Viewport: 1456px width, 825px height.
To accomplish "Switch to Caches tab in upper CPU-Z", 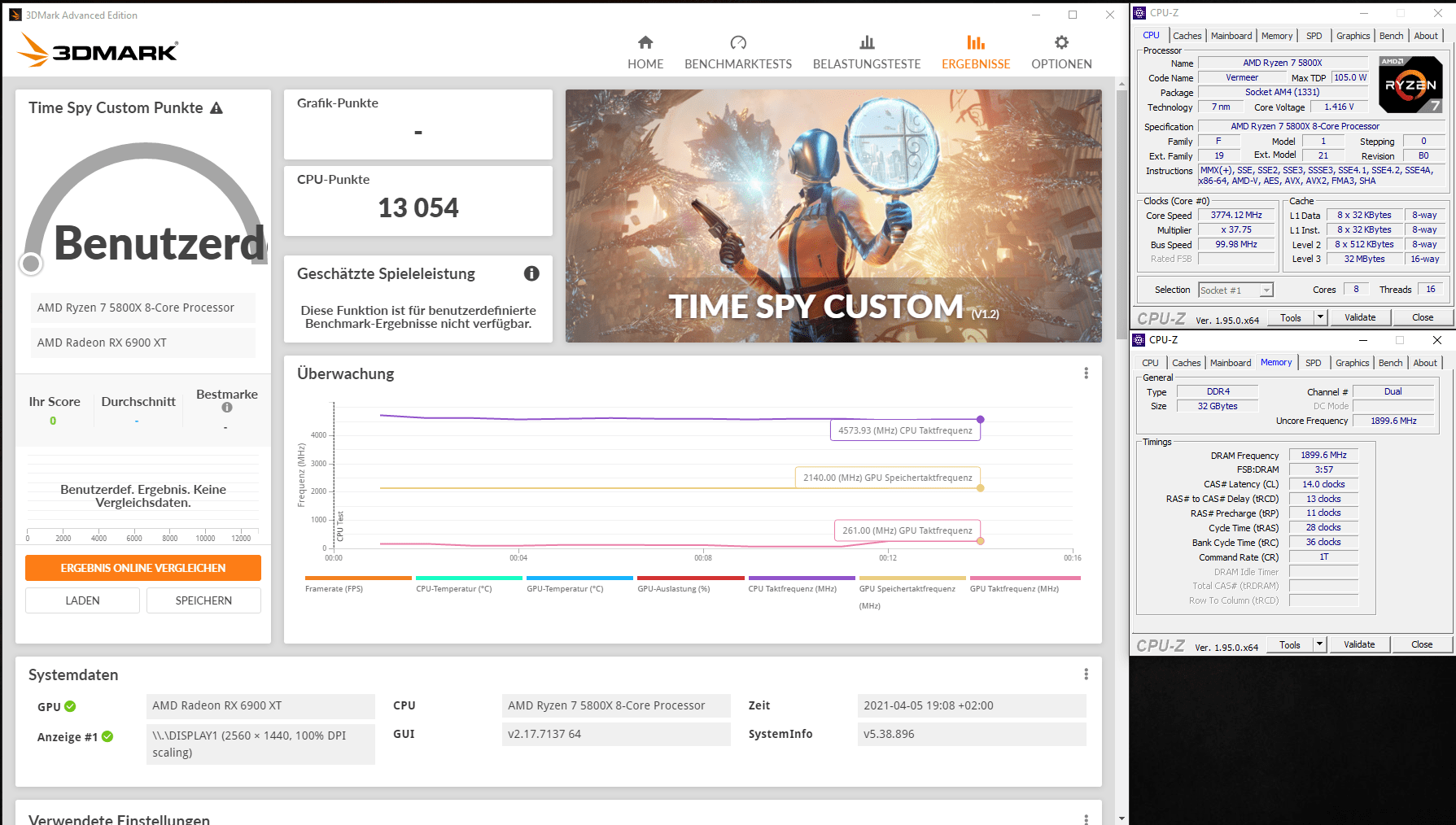I will [x=1187, y=36].
